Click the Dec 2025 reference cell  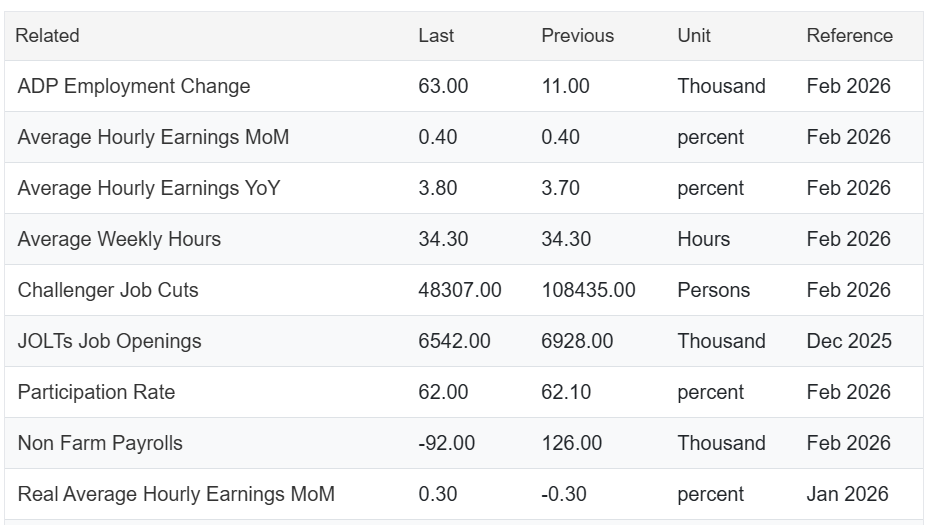pos(849,341)
